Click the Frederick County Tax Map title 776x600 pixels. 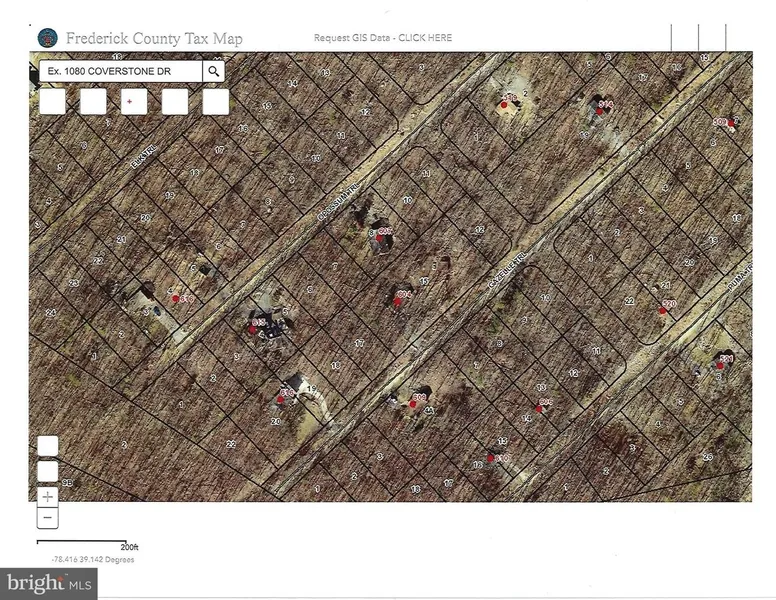pyautogui.click(x=154, y=39)
